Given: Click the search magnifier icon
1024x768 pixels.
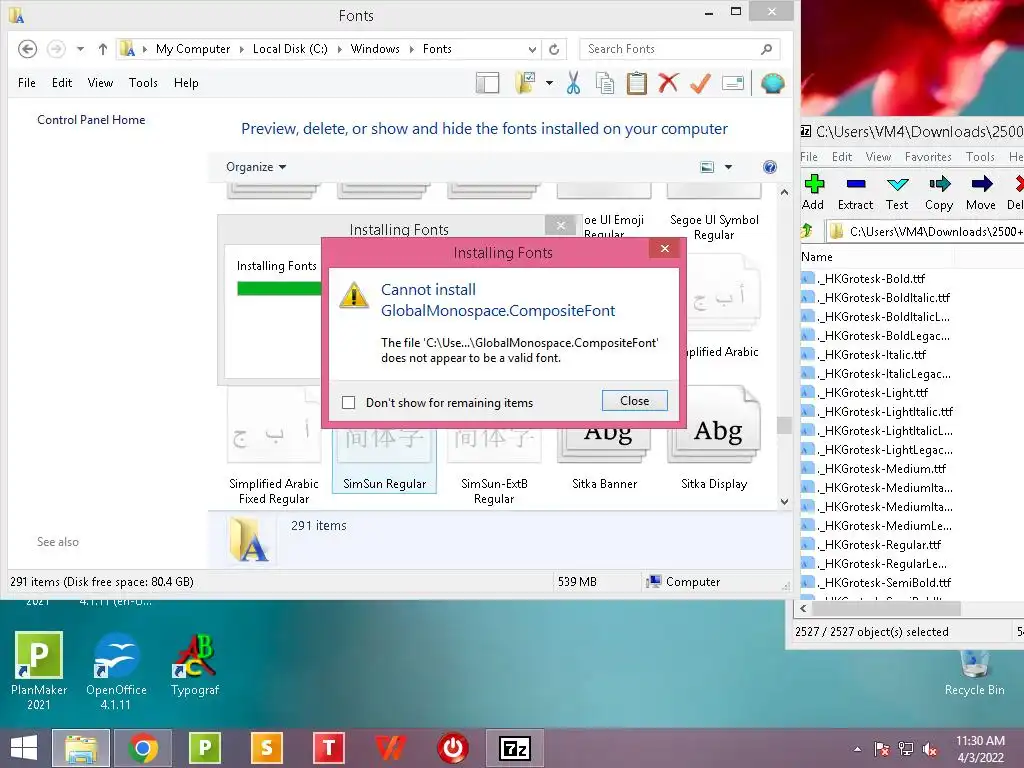Looking at the screenshot, I should tap(767, 49).
